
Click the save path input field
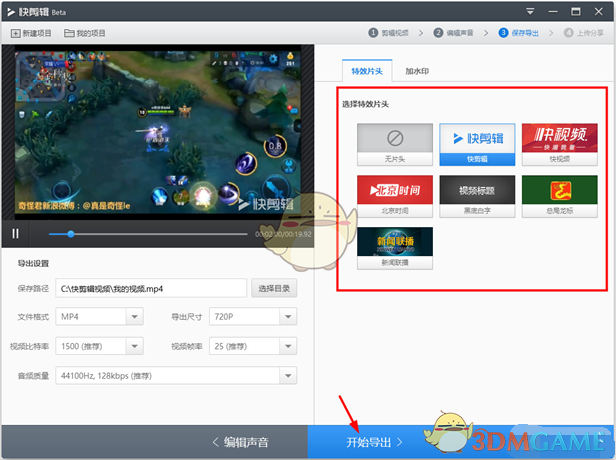tap(151, 289)
